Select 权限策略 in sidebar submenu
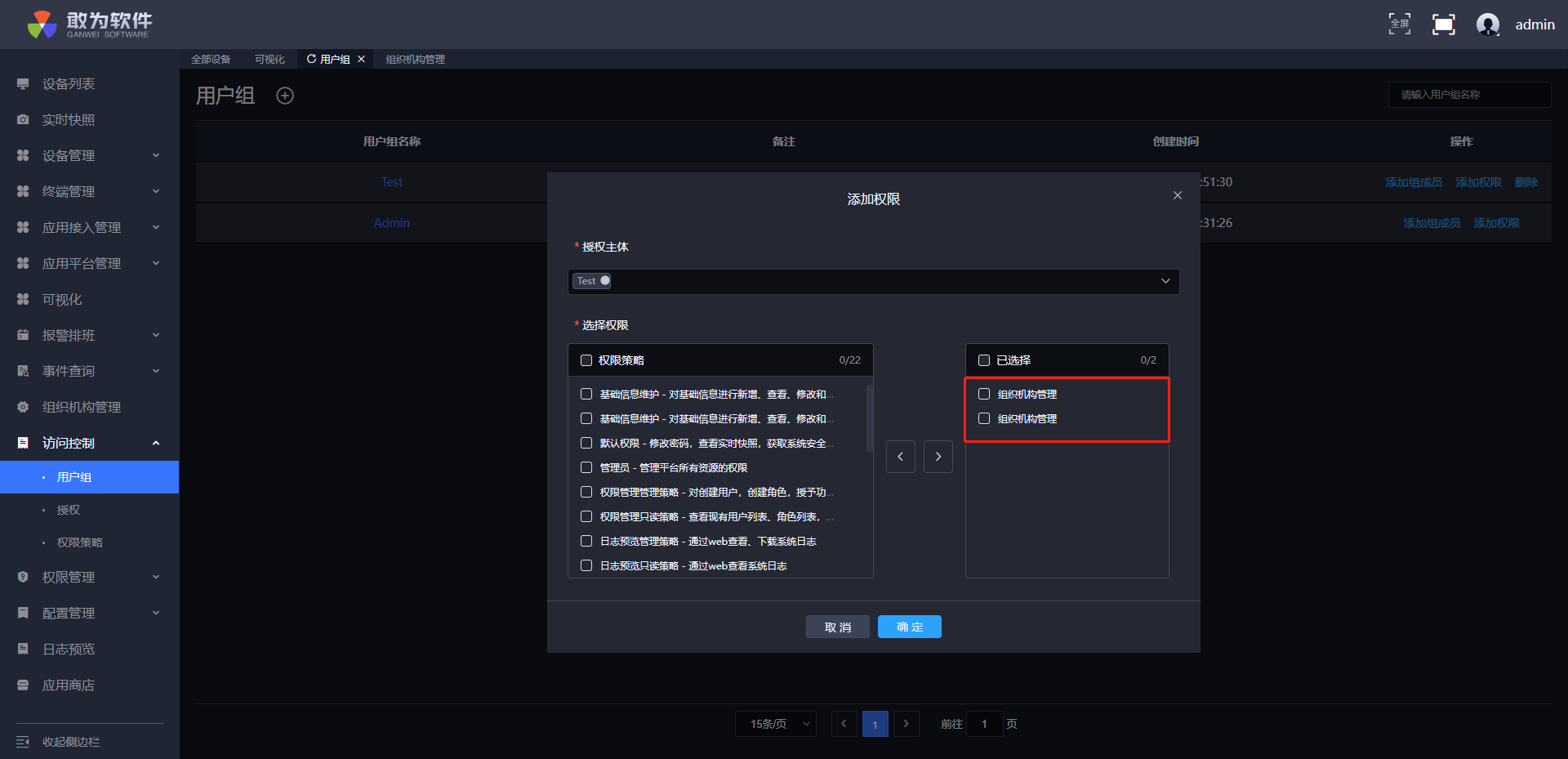The image size is (1568, 759). [80, 542]
